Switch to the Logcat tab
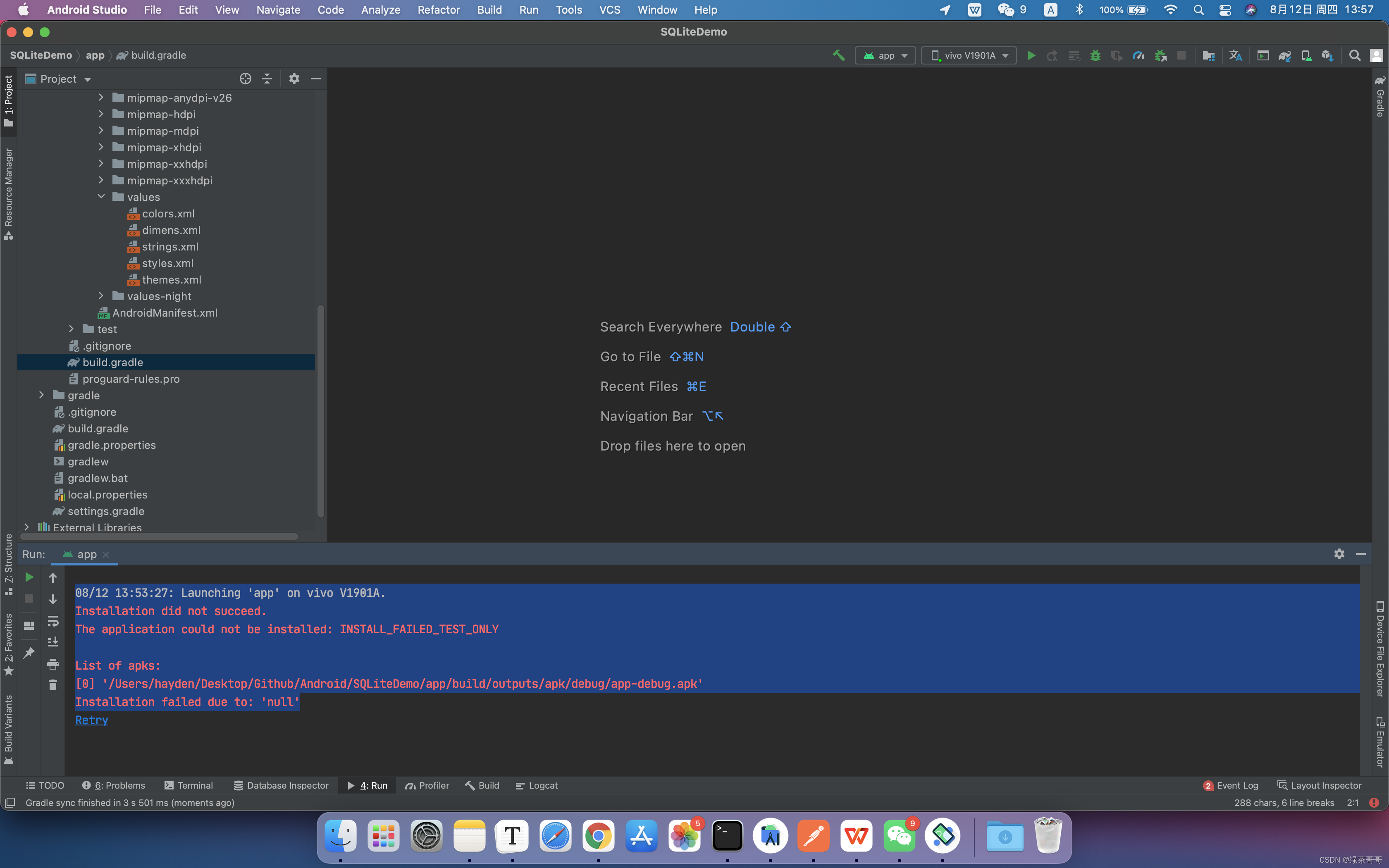This screenshot has width=1389, height=868. (x=537, y=785)
